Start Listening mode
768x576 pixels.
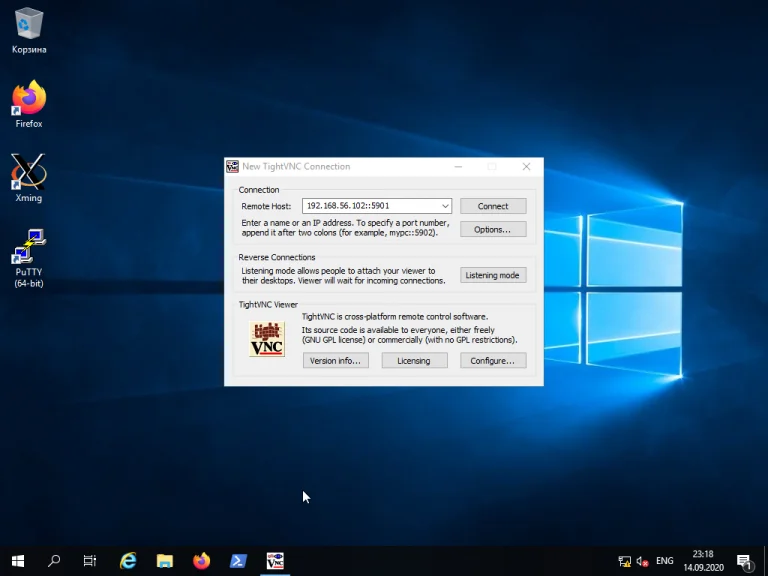coord(492,275)
